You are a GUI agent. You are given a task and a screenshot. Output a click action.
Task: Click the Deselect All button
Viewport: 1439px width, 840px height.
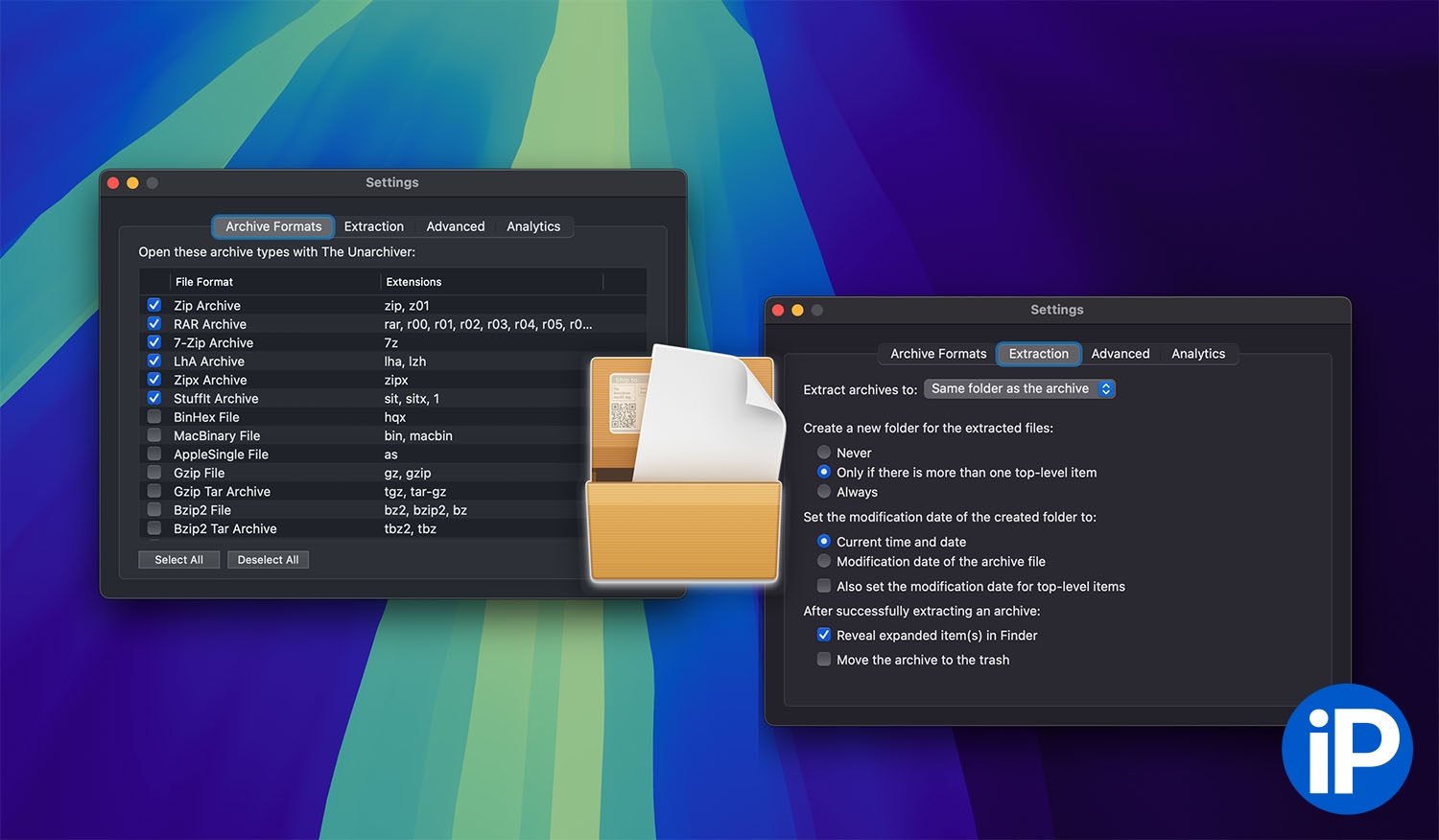pos(269,560)
